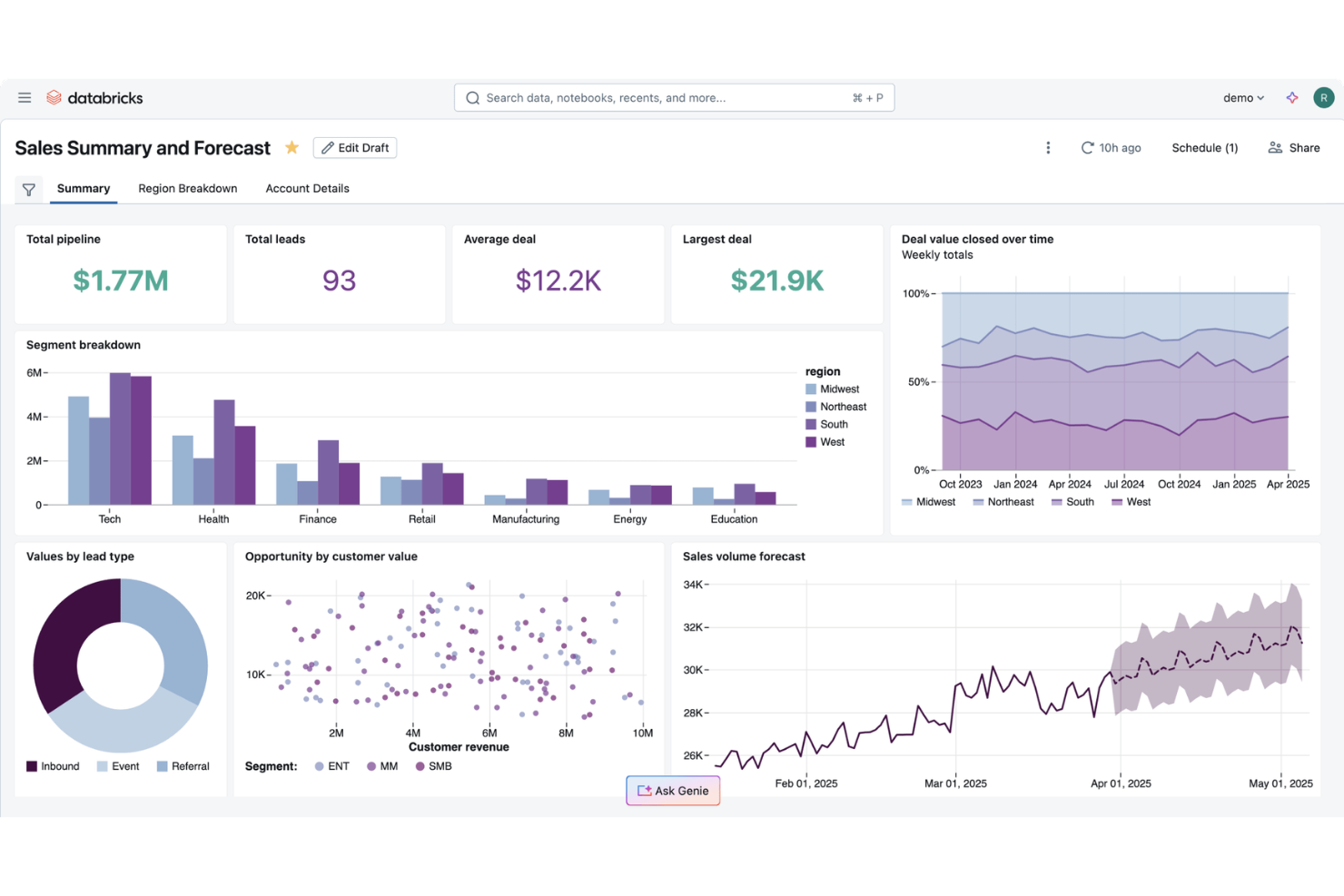Open Schedule settings

(1204, 147)
